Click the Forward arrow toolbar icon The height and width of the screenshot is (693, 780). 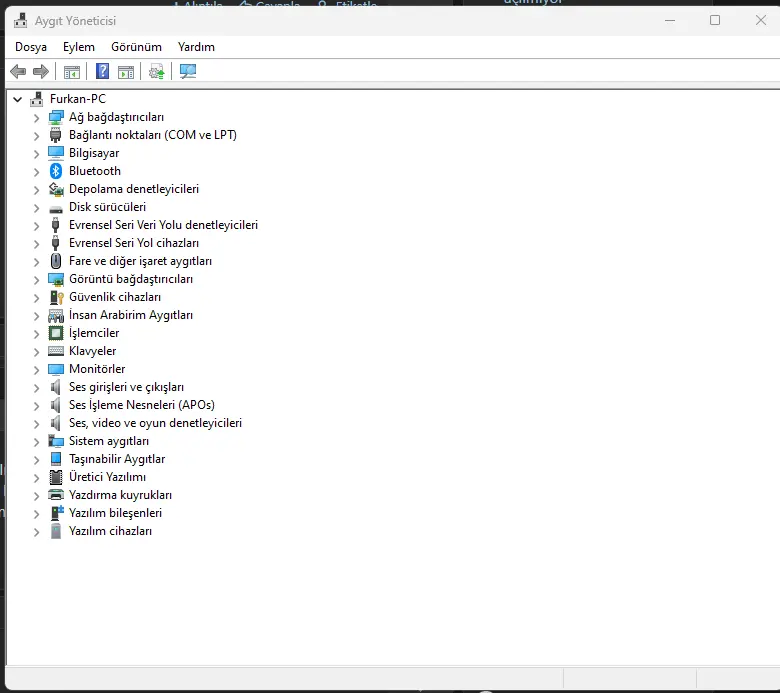[41, 72]
